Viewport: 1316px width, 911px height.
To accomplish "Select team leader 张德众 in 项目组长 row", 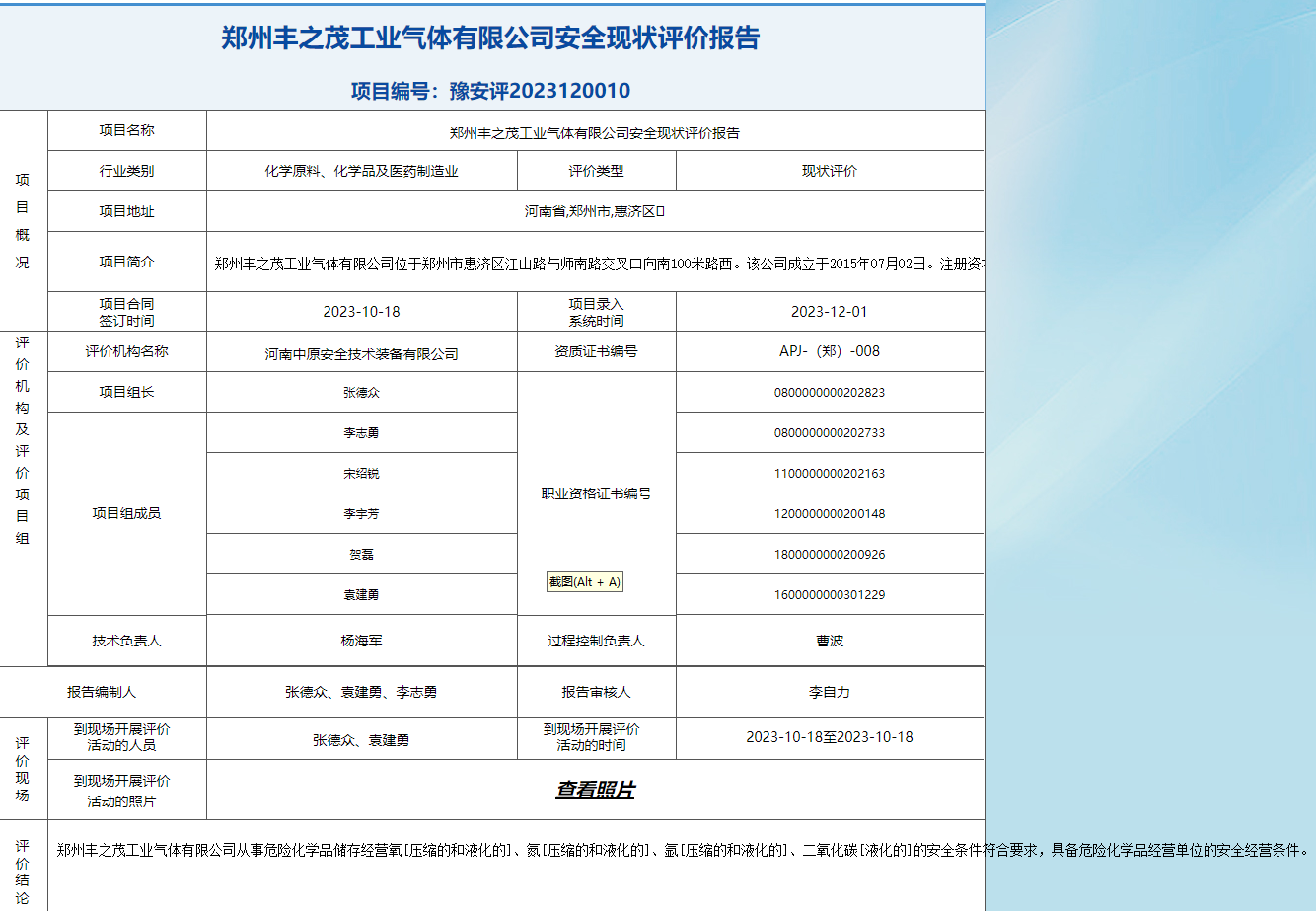I will (361, 393).
